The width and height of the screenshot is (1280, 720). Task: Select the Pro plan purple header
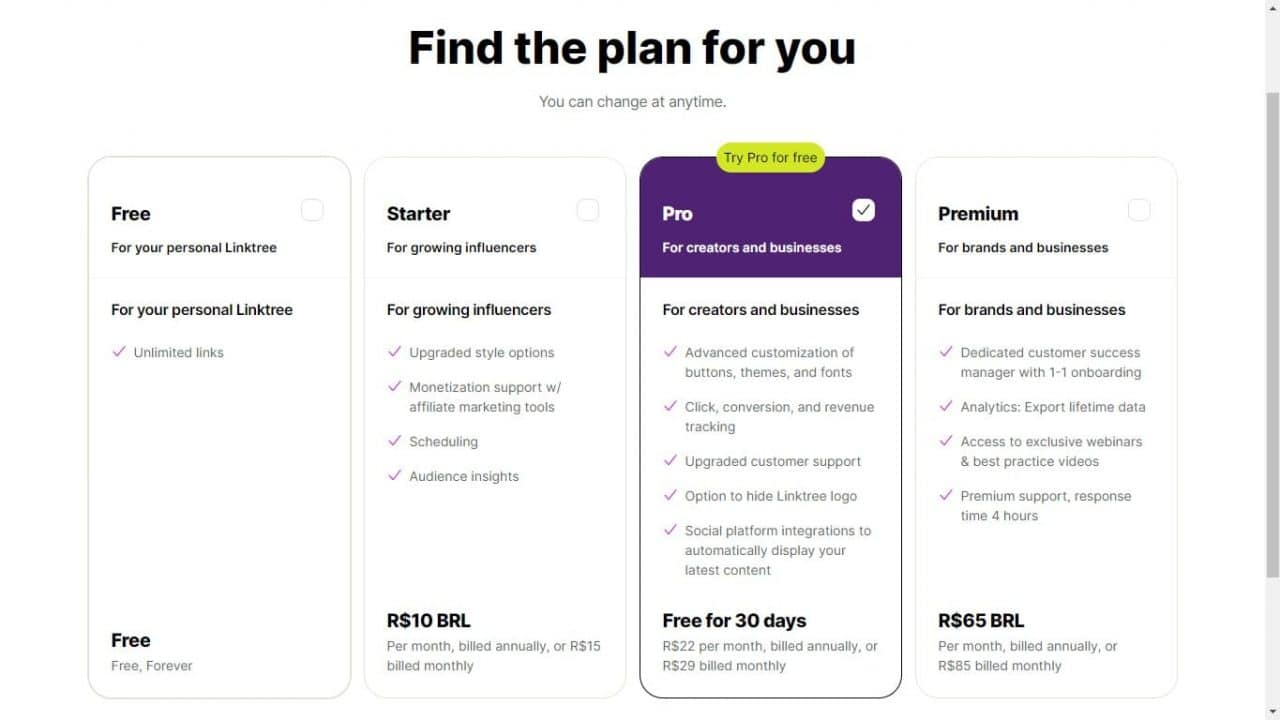click(770, 228)
